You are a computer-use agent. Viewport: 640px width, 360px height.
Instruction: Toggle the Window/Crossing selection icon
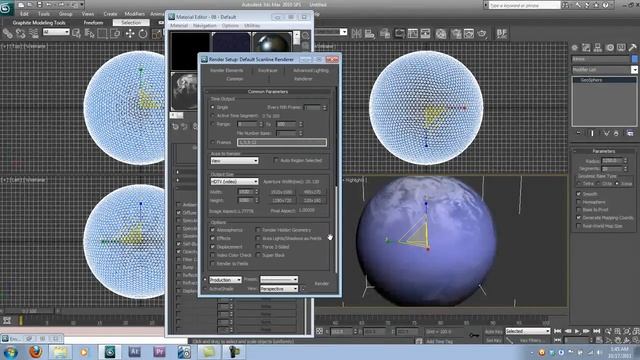[x=116, y=33]
